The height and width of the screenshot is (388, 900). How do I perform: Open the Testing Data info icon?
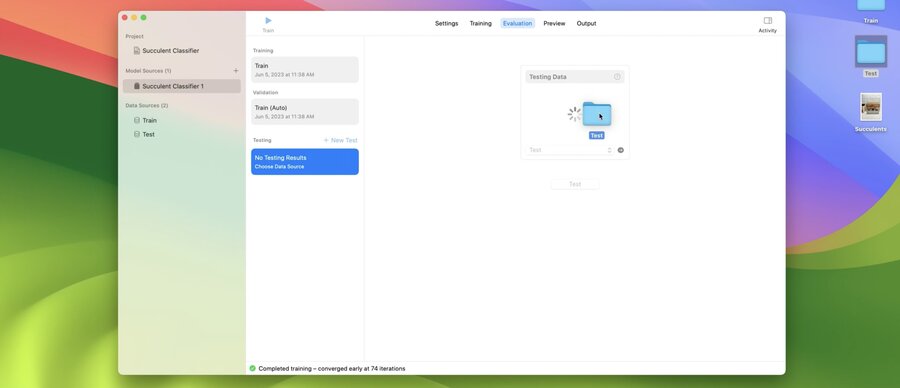click(x=617, y=76)
